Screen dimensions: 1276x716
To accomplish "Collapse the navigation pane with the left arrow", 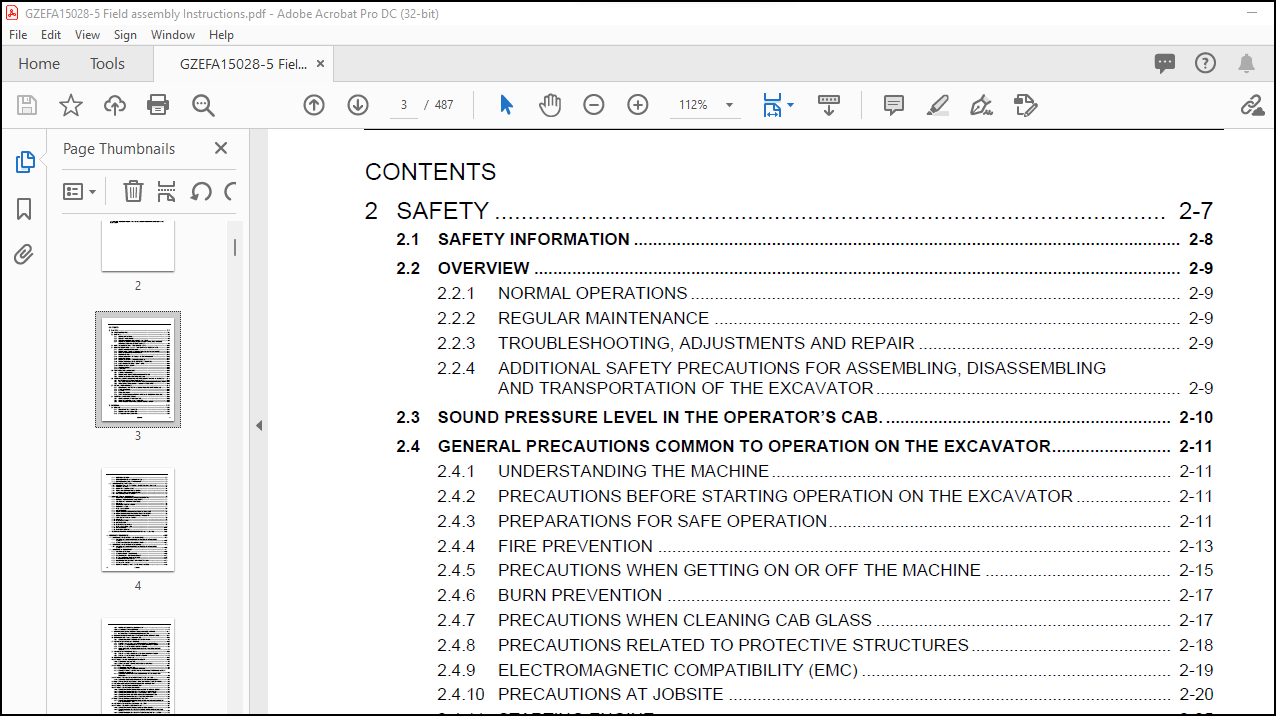I will [258, 425].
